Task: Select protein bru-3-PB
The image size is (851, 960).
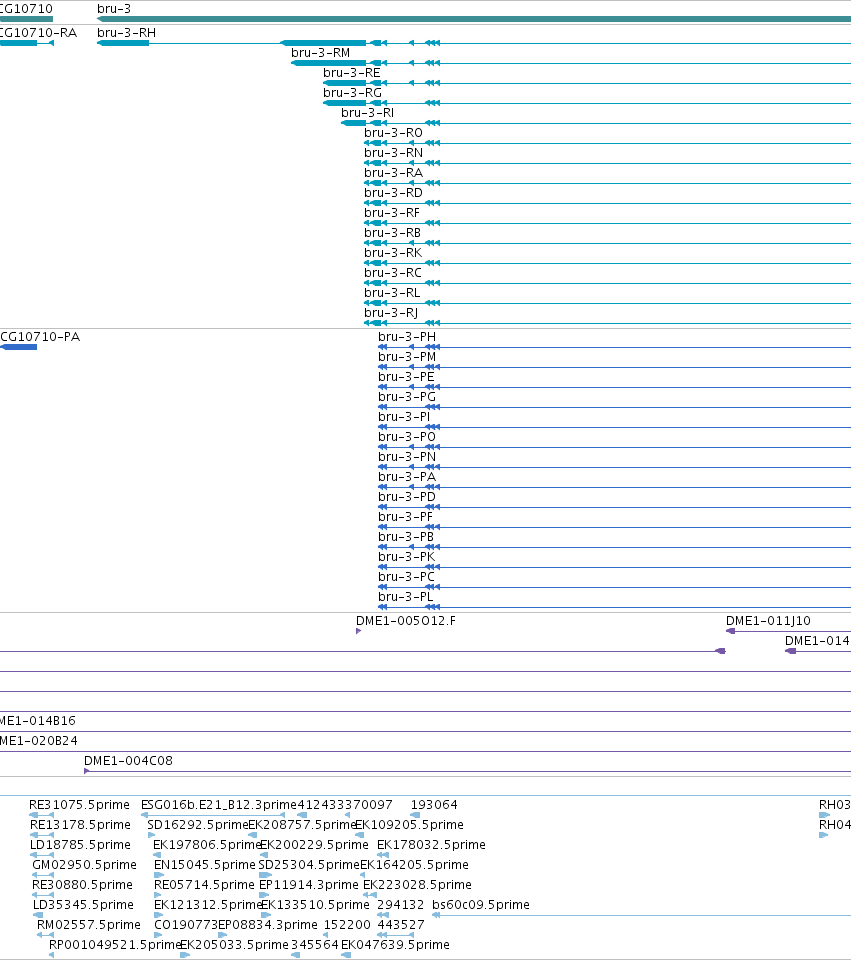Action: point(406,537)
